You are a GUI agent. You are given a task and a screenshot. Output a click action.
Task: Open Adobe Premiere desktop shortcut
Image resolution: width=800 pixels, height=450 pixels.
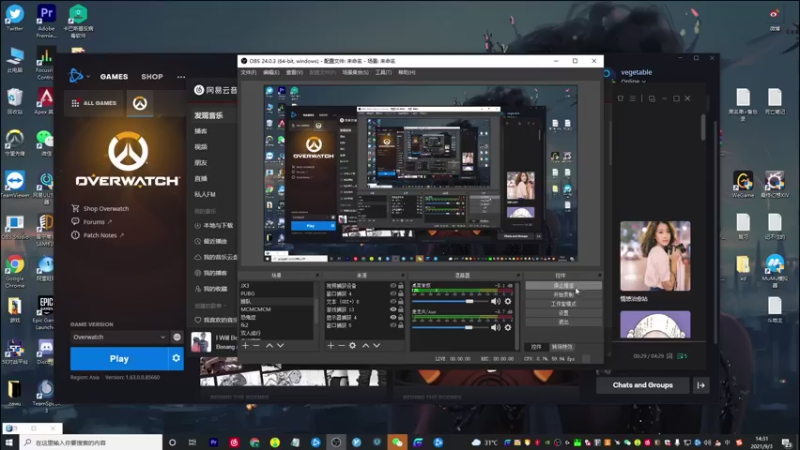pyautogui.click(x=46, y=20)
